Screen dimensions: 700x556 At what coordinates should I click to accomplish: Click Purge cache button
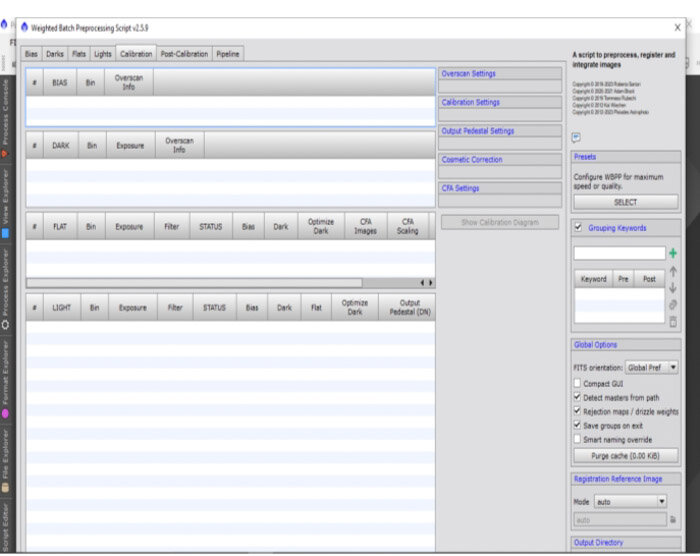(x=625, y=456)
